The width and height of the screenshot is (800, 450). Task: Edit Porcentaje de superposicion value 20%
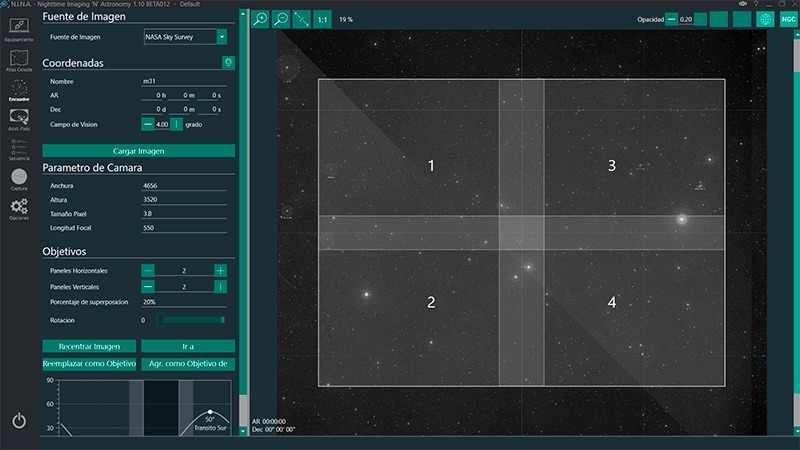[x=184, y=302]
